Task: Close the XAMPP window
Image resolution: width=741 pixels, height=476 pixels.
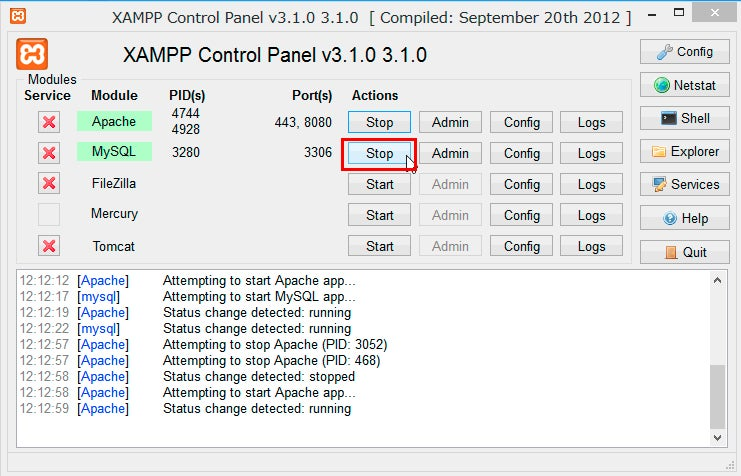Action: 715,13
